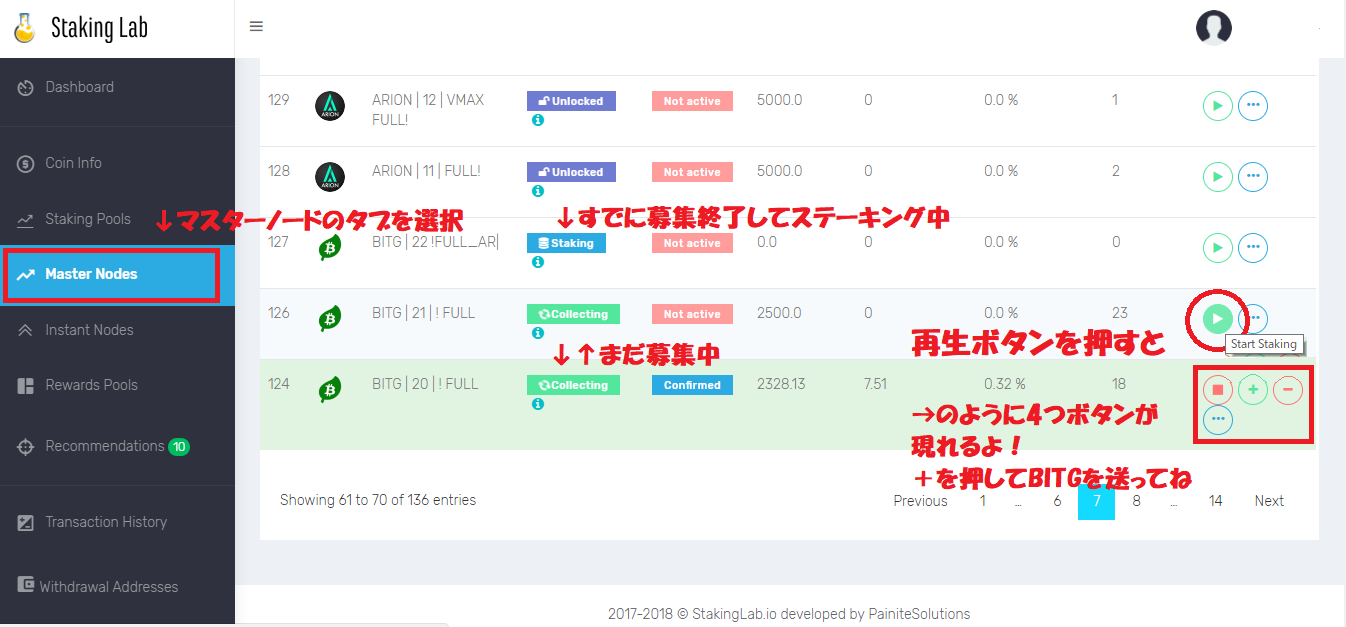The image size is (1346, 627).
Task: Go to page 1 in pagination
Action: tap(982, 501)
